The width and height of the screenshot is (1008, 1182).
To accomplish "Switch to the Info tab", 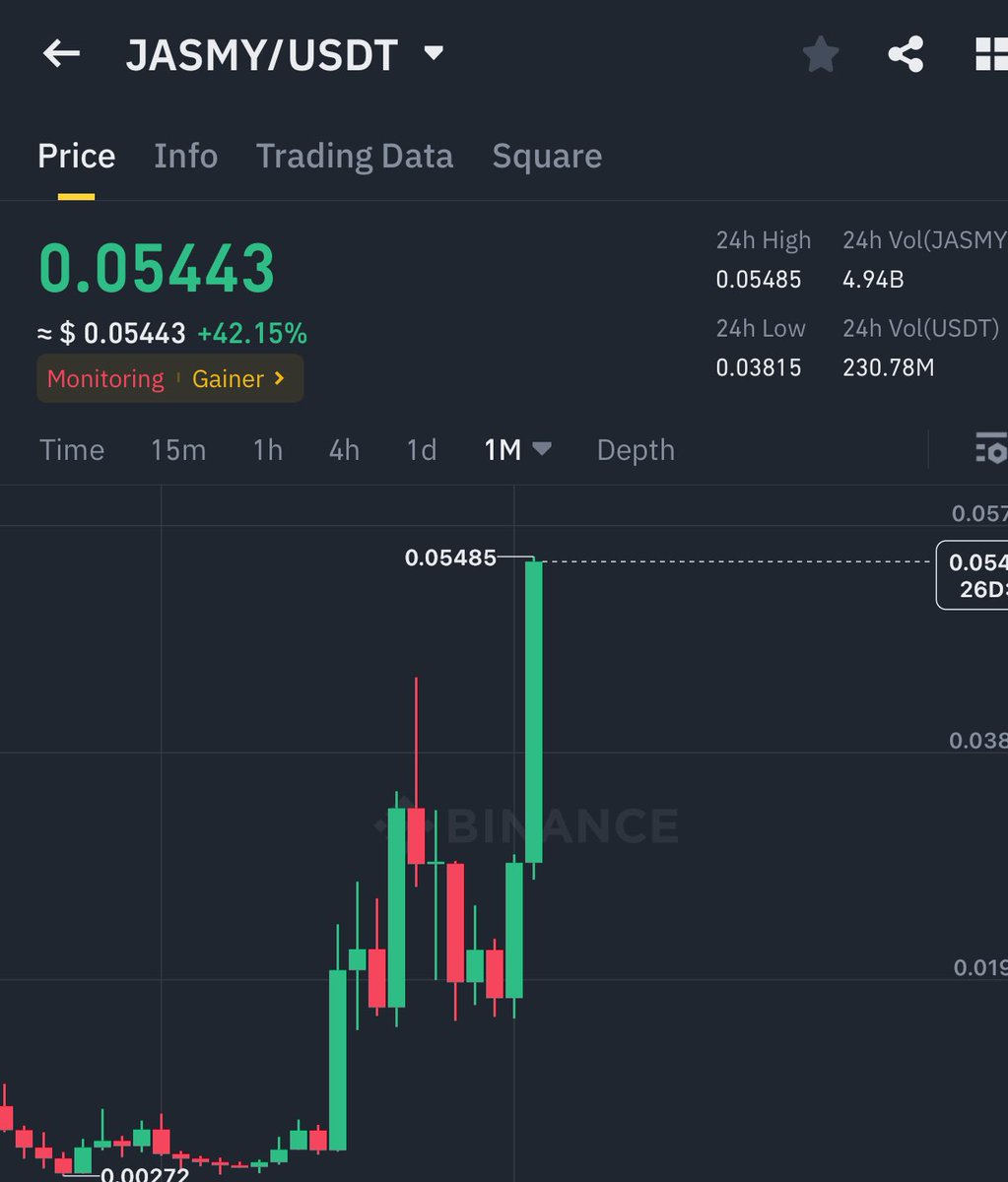I will [x=185, y=156].
